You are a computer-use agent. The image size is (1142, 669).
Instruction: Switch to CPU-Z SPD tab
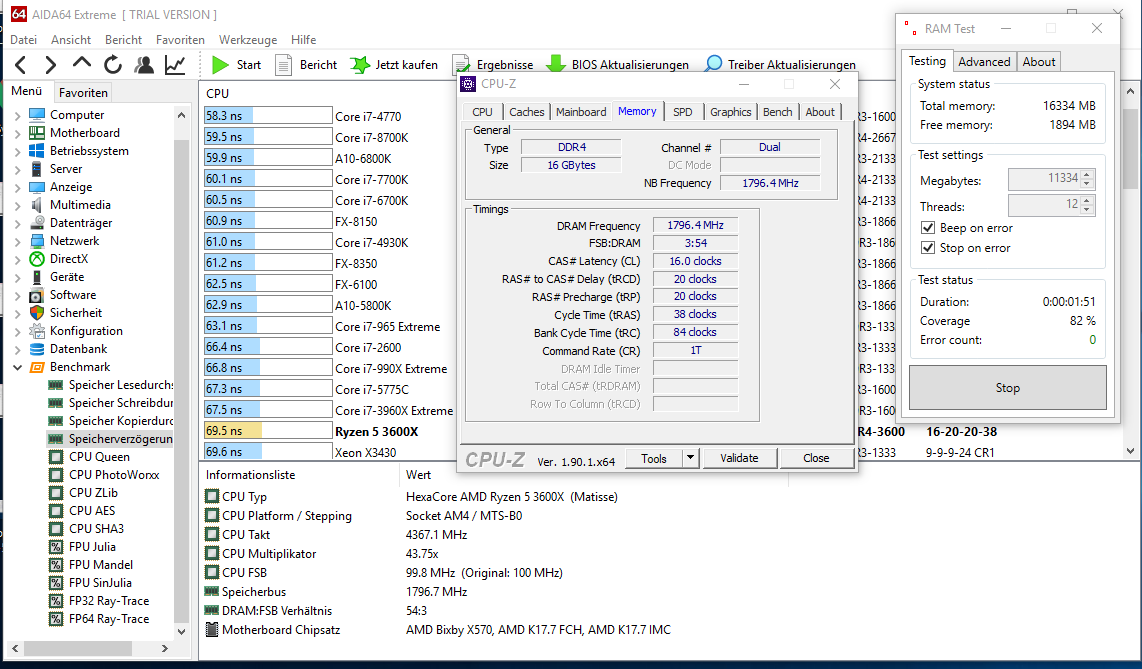coord(682,111)
